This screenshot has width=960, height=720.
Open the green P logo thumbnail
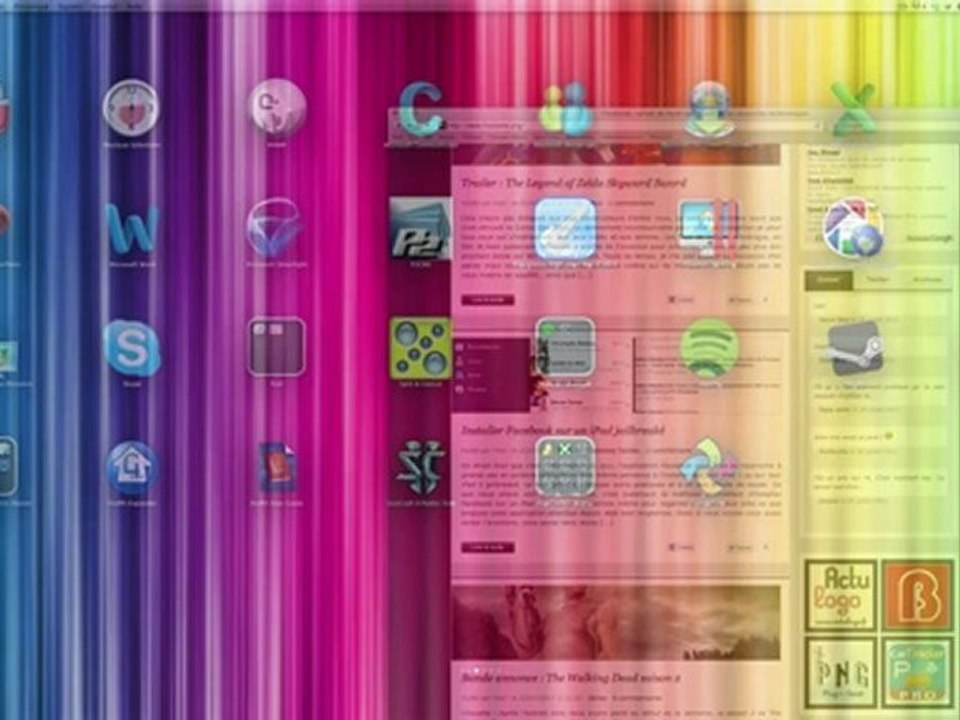point(917,672)
